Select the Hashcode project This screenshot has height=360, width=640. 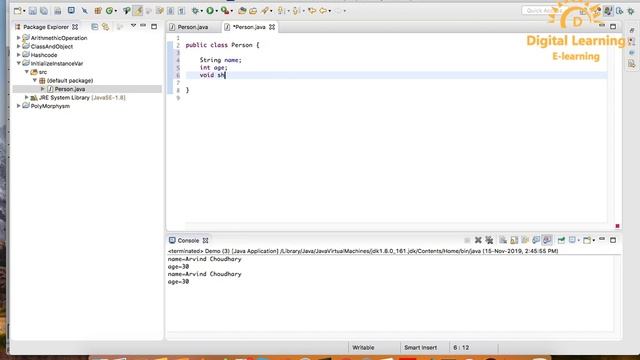[x=44, y=55]
